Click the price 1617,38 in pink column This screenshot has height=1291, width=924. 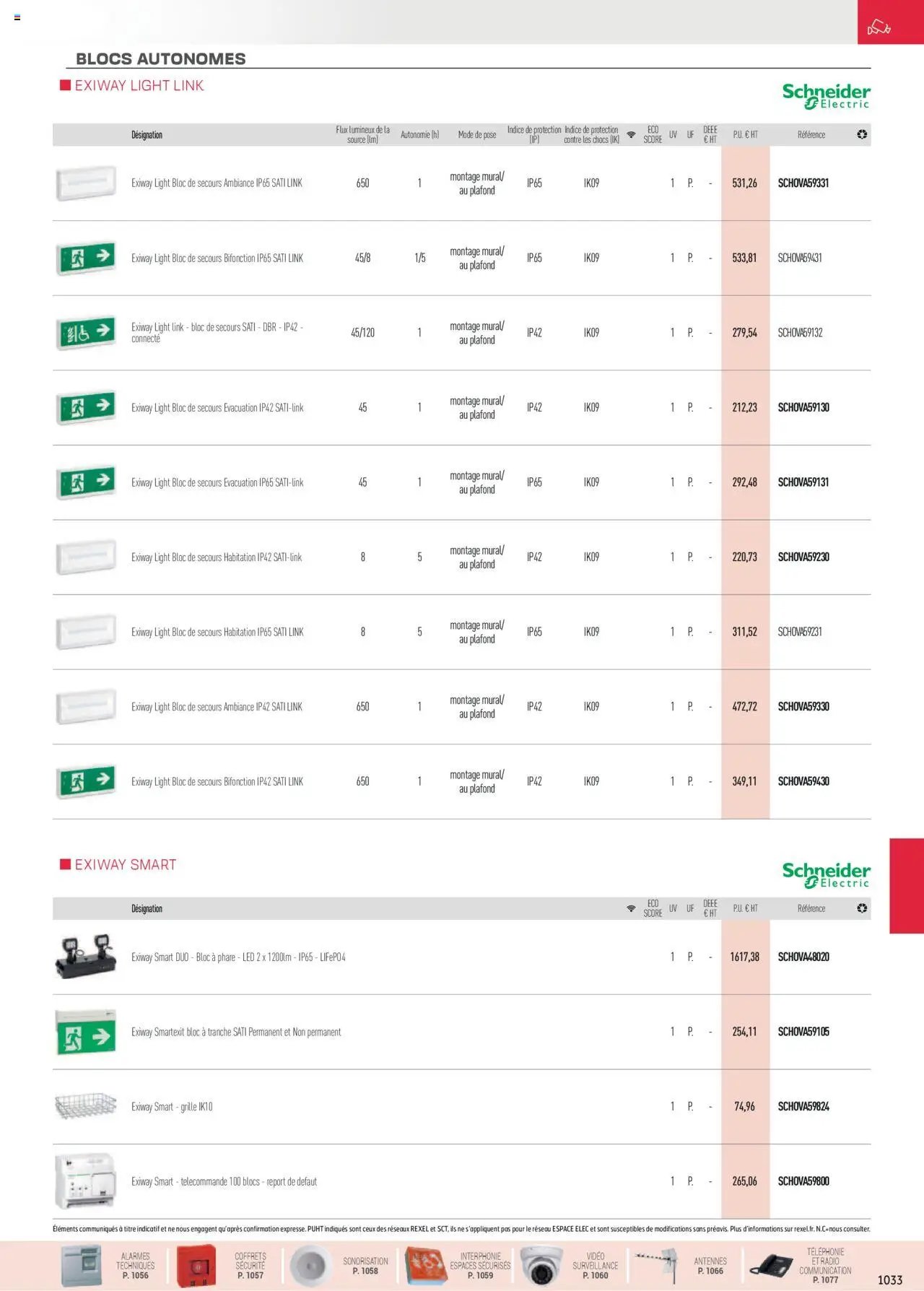pyautogui.click(x=744, y=957)
